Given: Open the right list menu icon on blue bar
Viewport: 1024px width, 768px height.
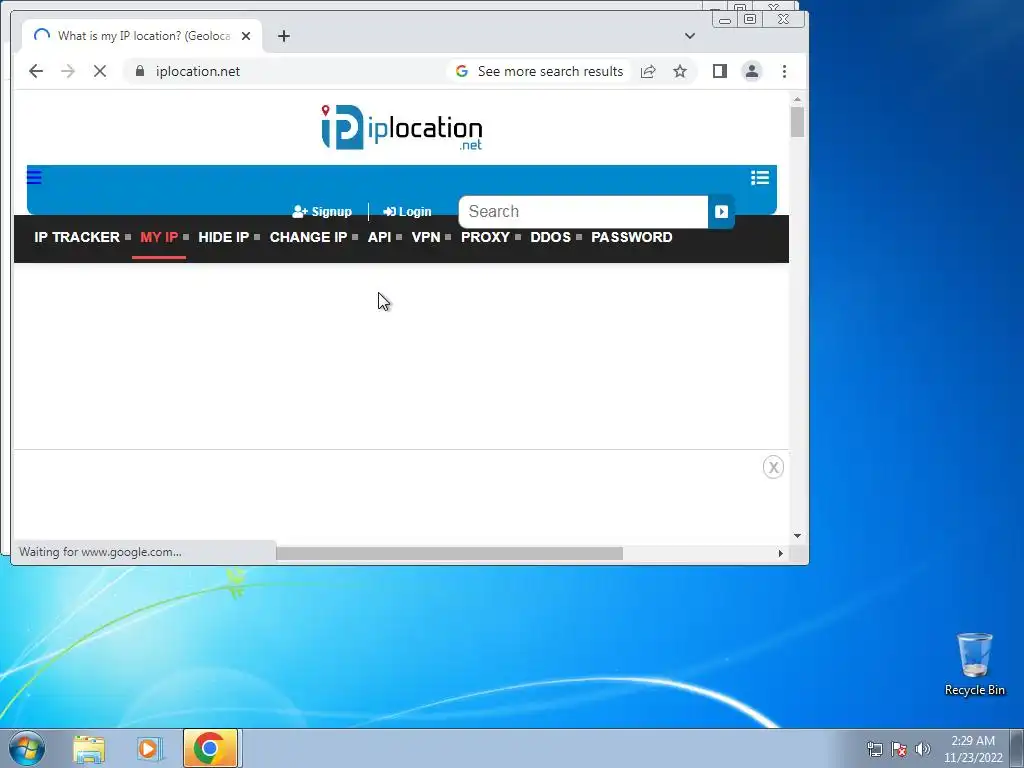Looking at the screenshot, I should [760, 178].
